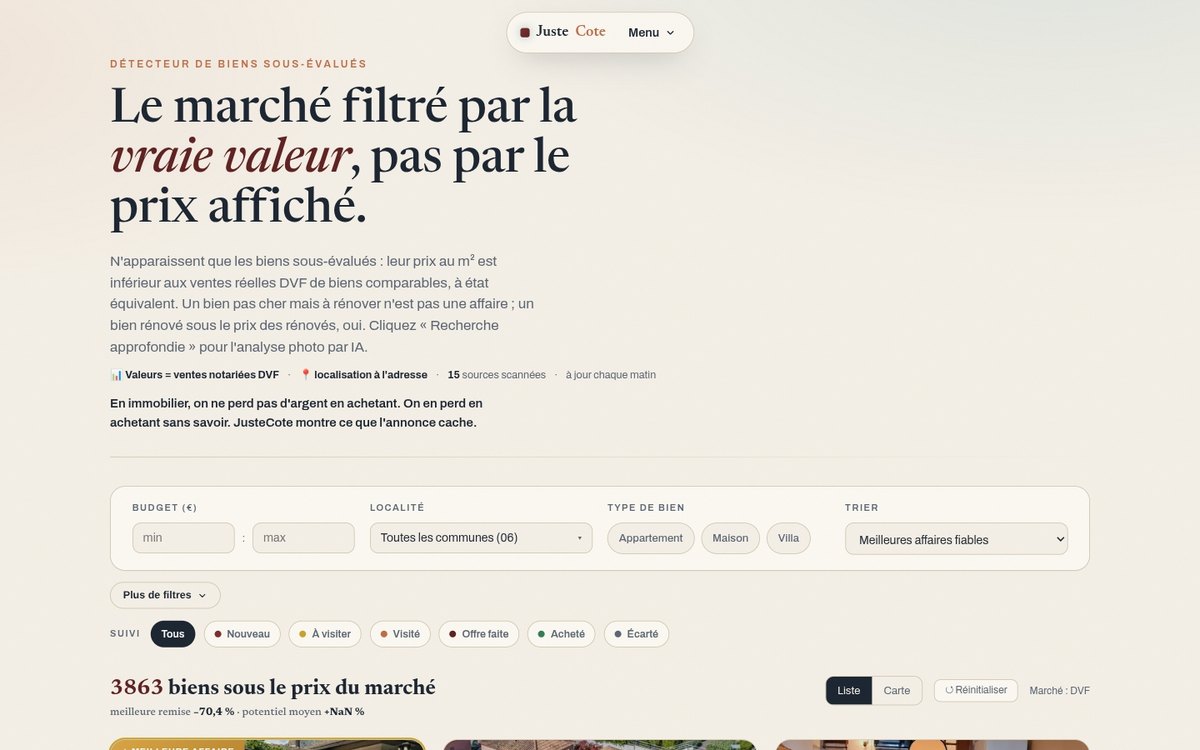Select the Tous tracking filter
1200x750 pixels.
[x=173, y=634]
